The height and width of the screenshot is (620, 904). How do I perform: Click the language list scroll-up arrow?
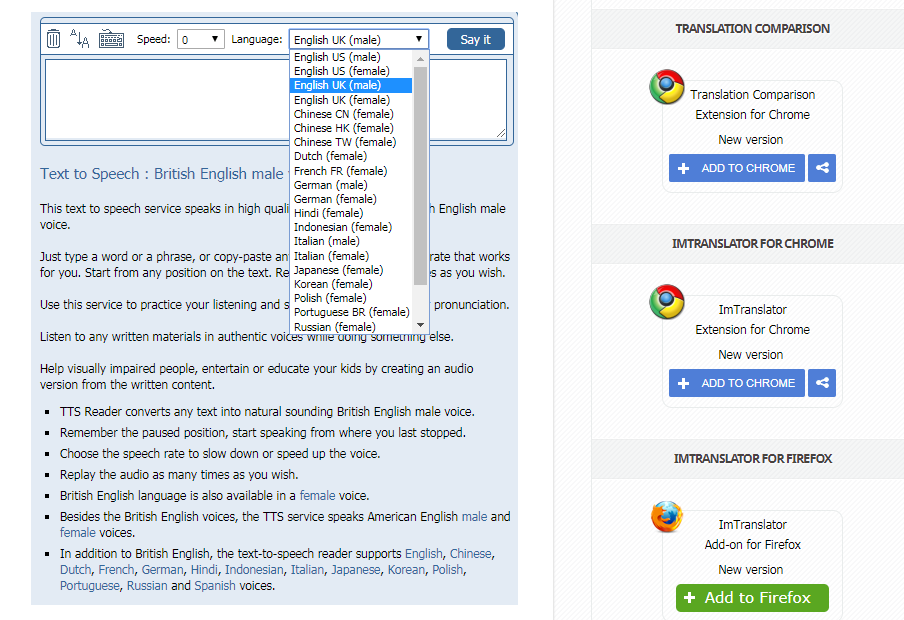point(420,59)
